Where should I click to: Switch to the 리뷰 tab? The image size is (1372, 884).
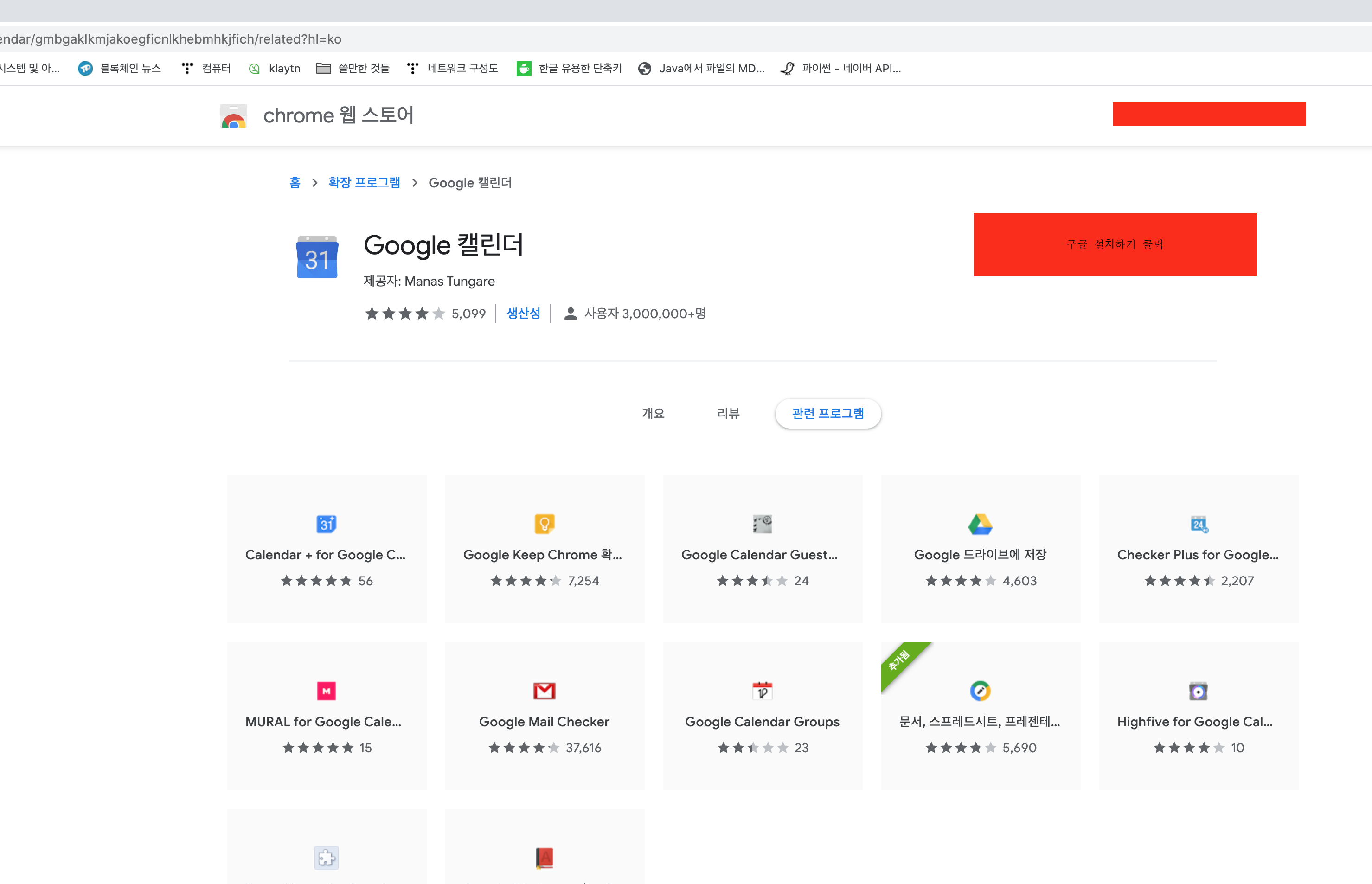pos(728,413)
